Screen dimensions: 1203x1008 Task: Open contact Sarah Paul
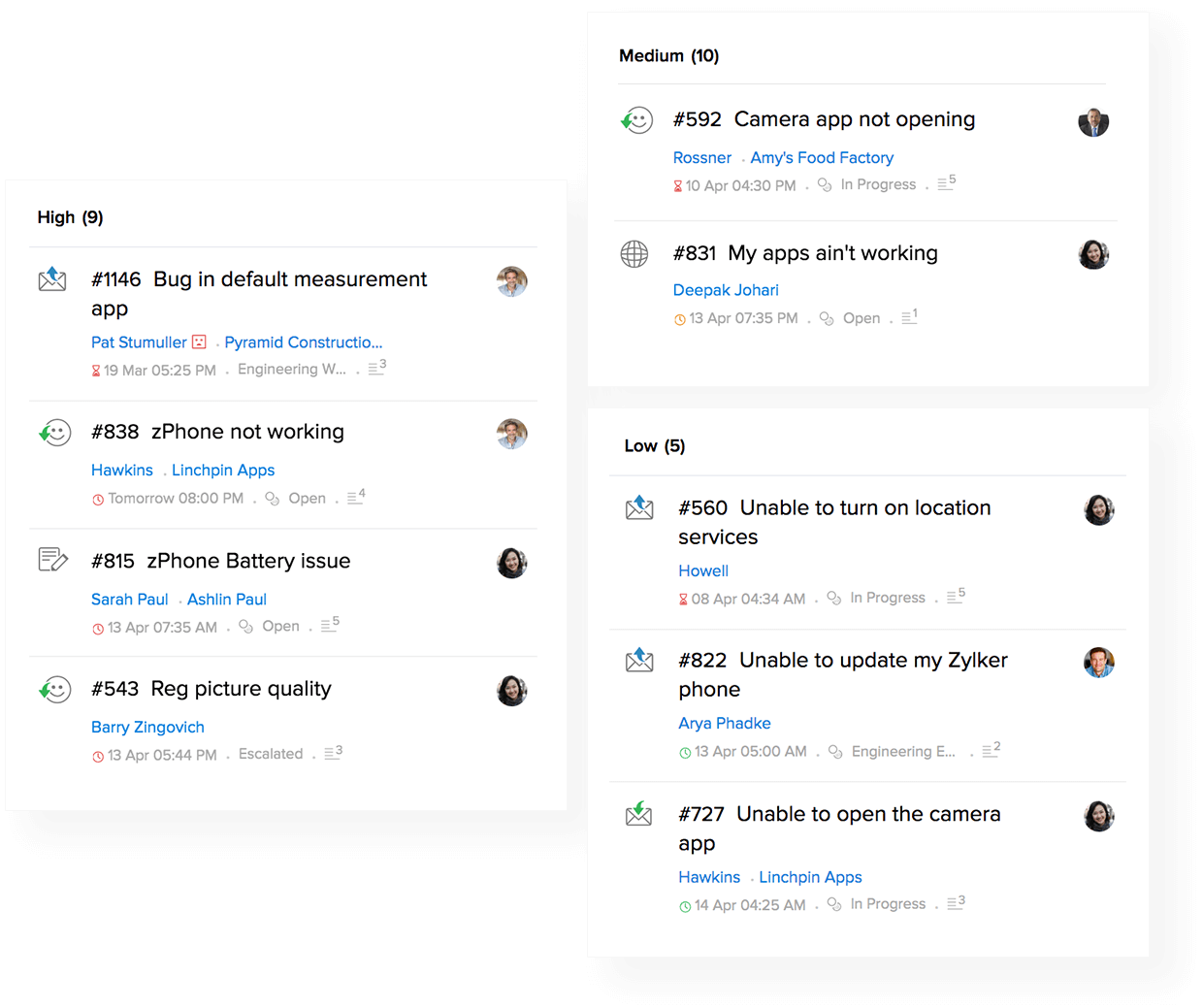[130, 600]
